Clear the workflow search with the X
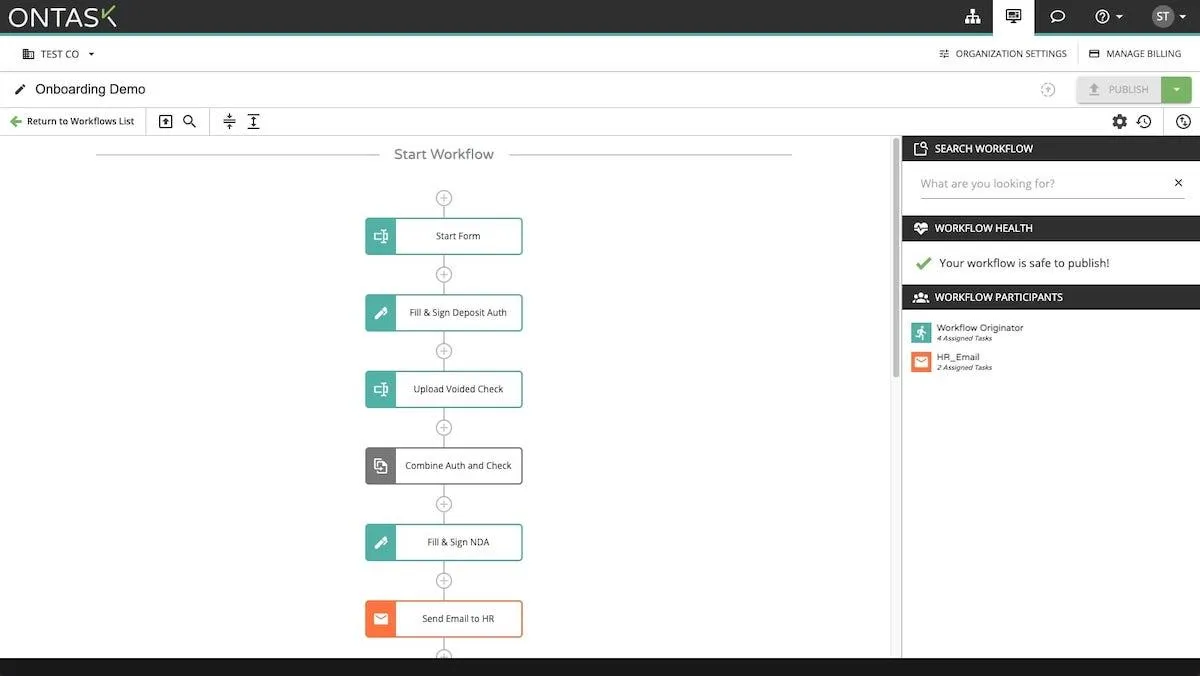Viewport: 1200px width, 676px height. pos(1178,183)
